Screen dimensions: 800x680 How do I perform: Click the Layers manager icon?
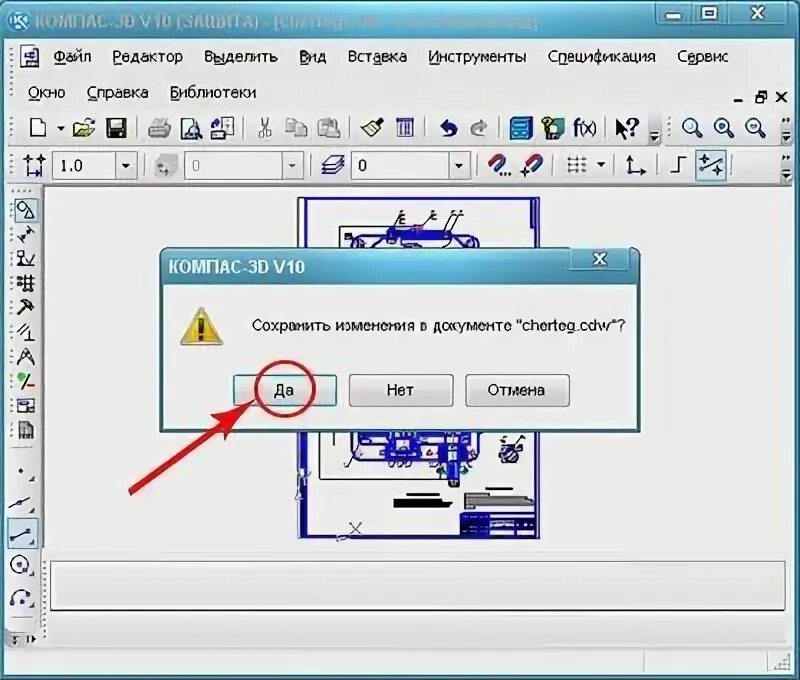pyautogui.click(x=333, y=166)
